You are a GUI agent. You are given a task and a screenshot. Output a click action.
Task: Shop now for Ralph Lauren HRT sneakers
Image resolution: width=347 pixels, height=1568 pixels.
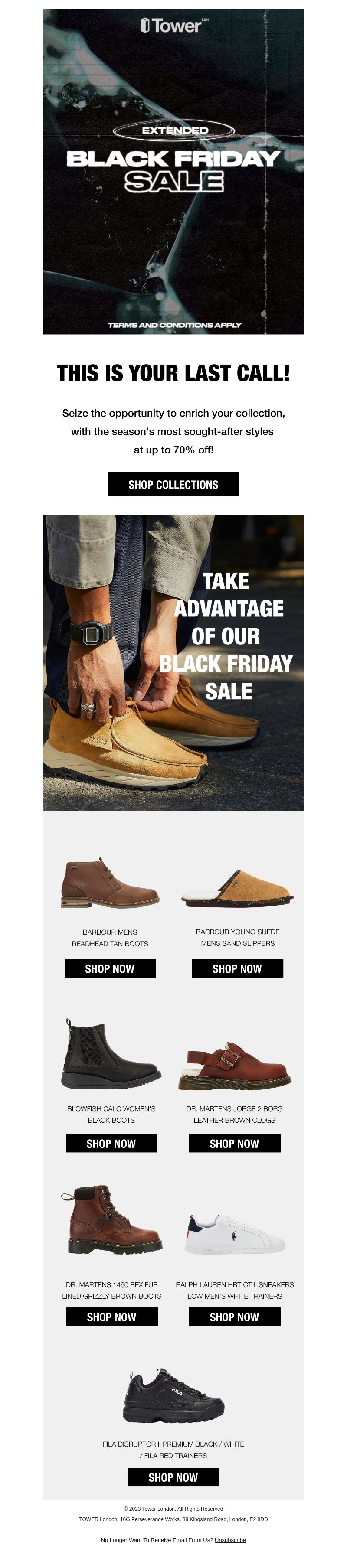click(x=234, y=1317)
